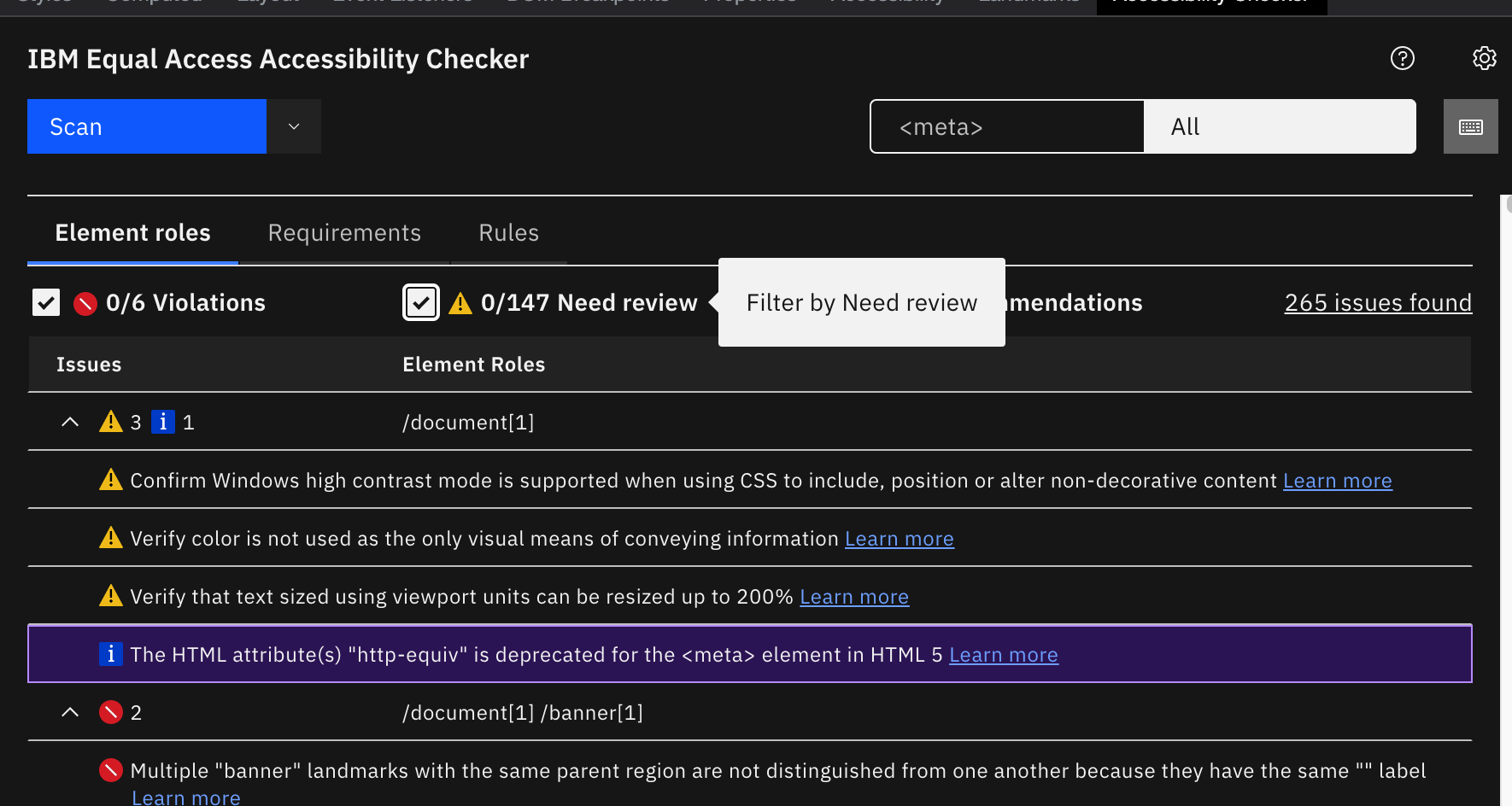This screenshot has height=806, width=1512.
Task: Open the 265 issues found link
Action: pyautogui.click(x=1378, y=302)
